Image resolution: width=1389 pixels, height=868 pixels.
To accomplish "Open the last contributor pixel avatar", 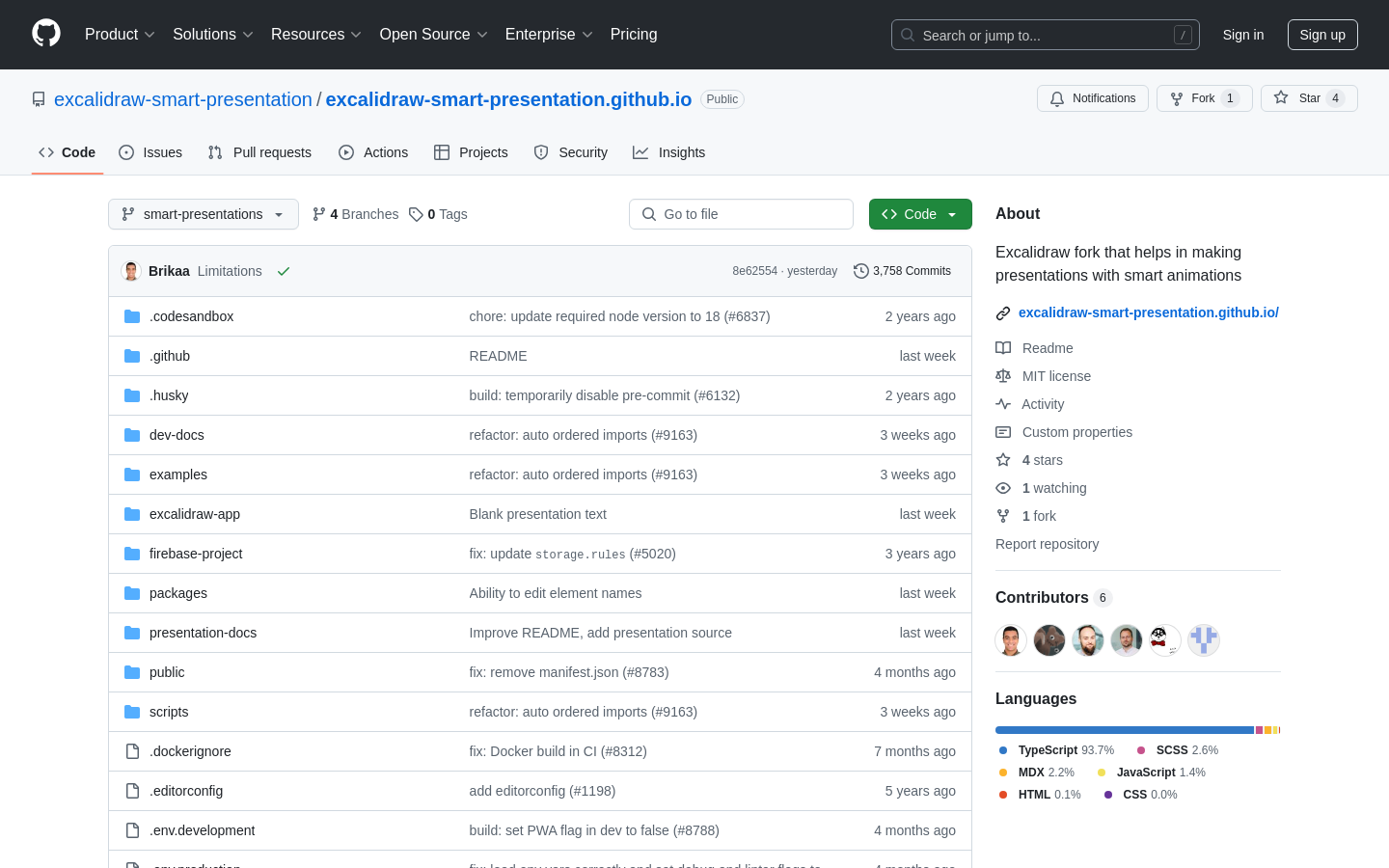I will (x=1204, y=639).
